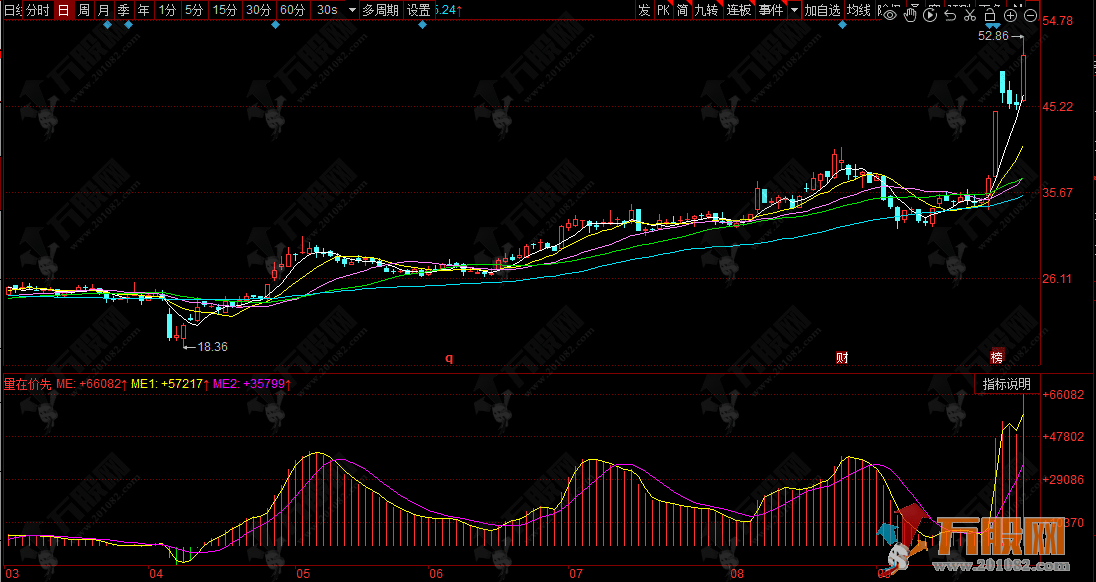The width and height of the screenshot is (1096, 582).
Task: Open the 多周期 multi-period view
Action: click(x=380, y=10)
